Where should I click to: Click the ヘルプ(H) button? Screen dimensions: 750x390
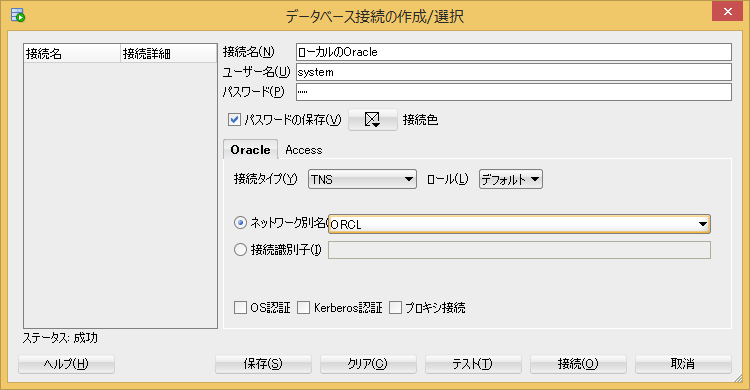pos(66,364)
